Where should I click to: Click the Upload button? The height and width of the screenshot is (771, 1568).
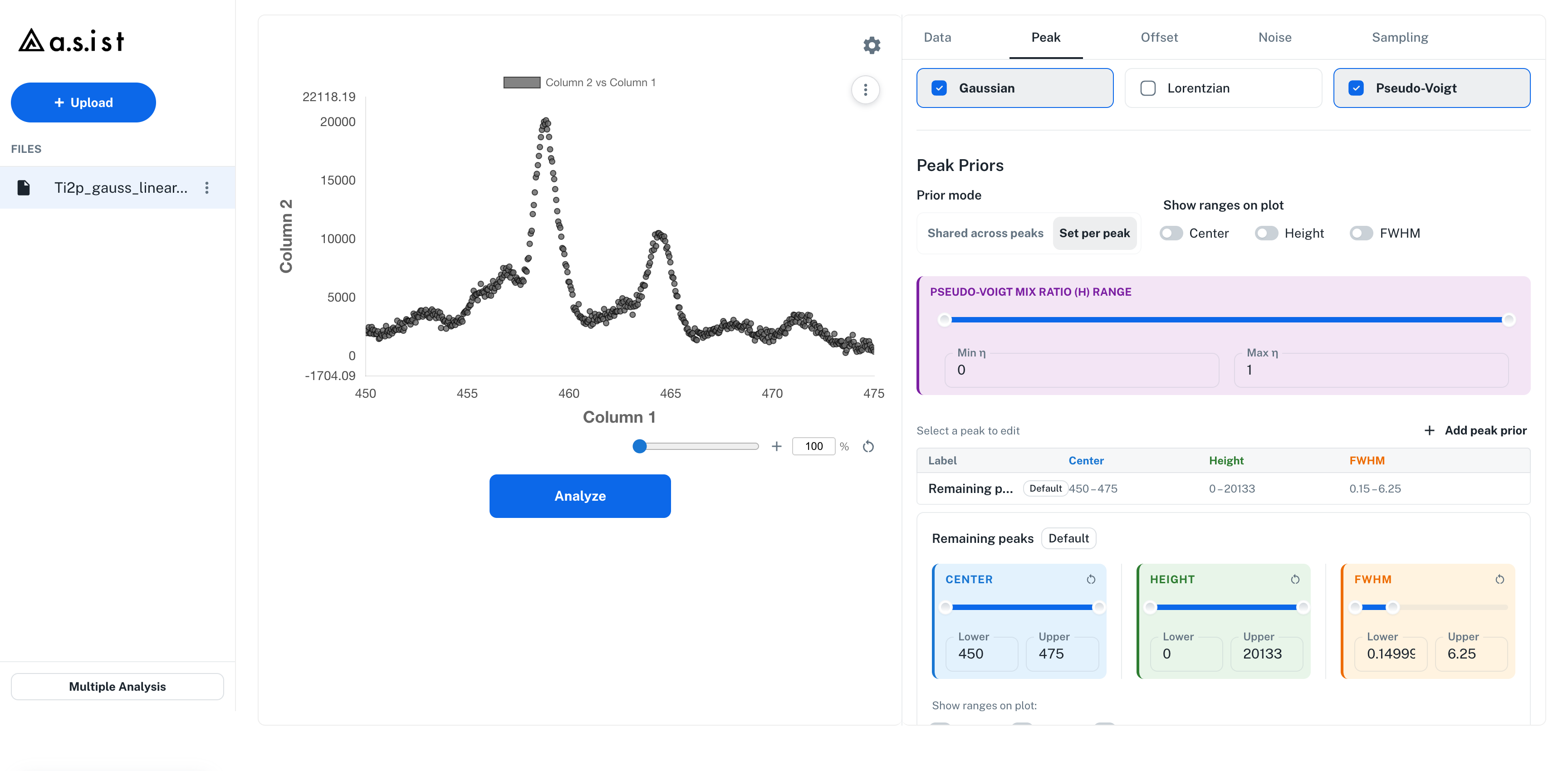tap(83, 102)
